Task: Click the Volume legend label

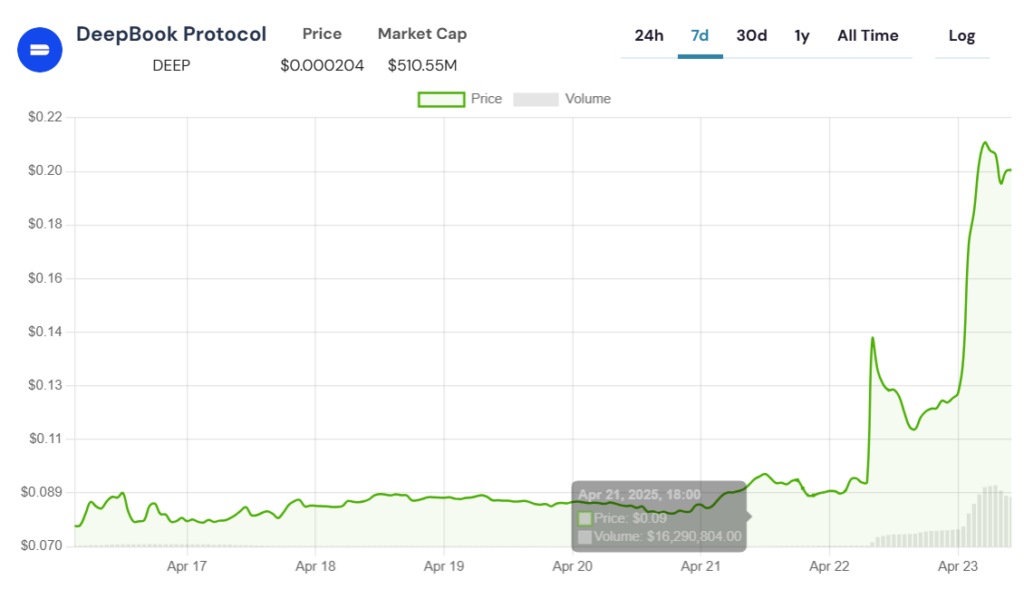Action: [587, 99]
